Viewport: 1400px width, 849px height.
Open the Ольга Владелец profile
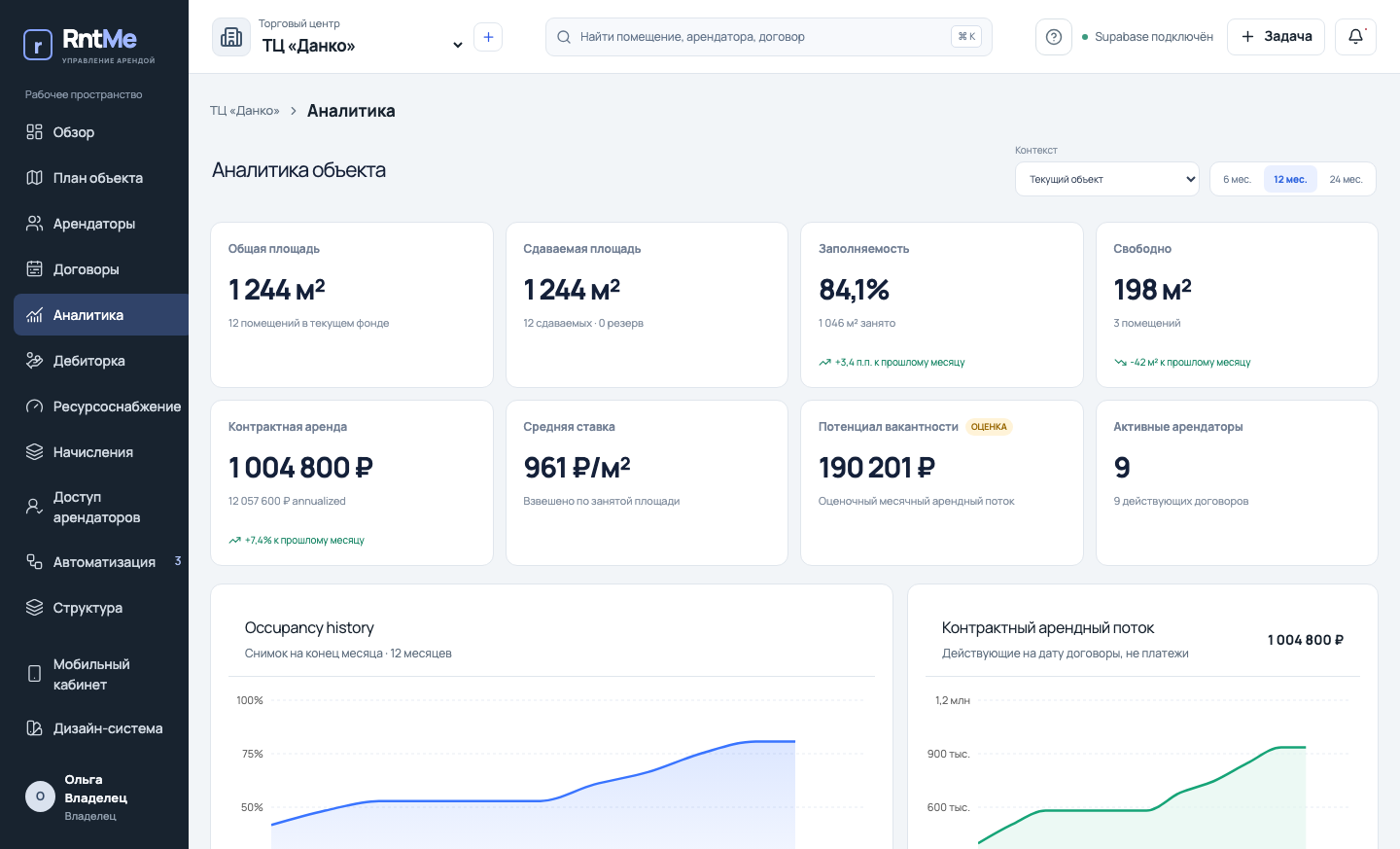click(x=94, y=797)
